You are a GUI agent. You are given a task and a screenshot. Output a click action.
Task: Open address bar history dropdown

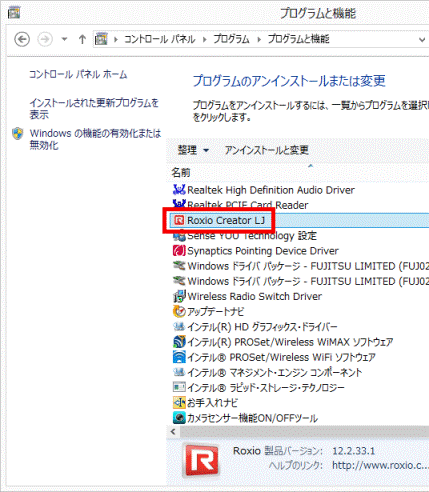point(422,40)
